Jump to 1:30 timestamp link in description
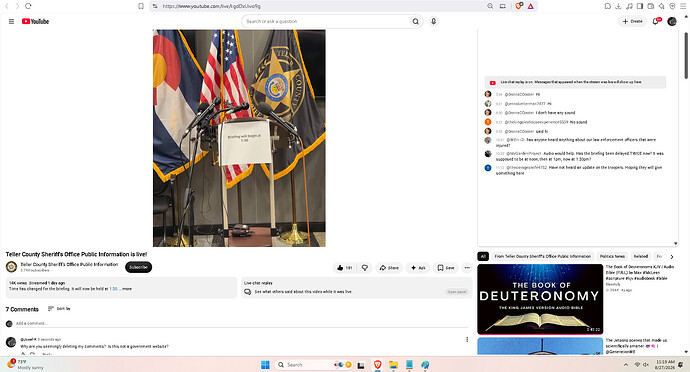690x372 pixels. [113, 289]
